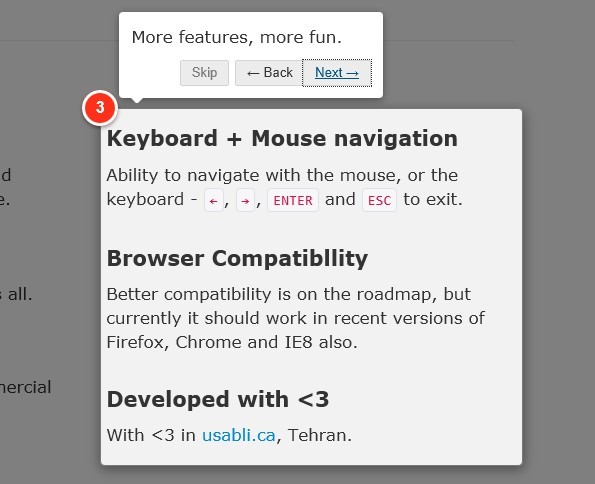Click the dimmed 'nercial' text on the left
This screenshot has width=595, height=484.
pos(25,387)
